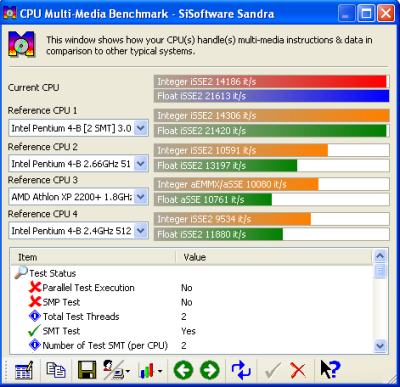Open Reference CPU 1 dropdown arrow

pos(141,128)
